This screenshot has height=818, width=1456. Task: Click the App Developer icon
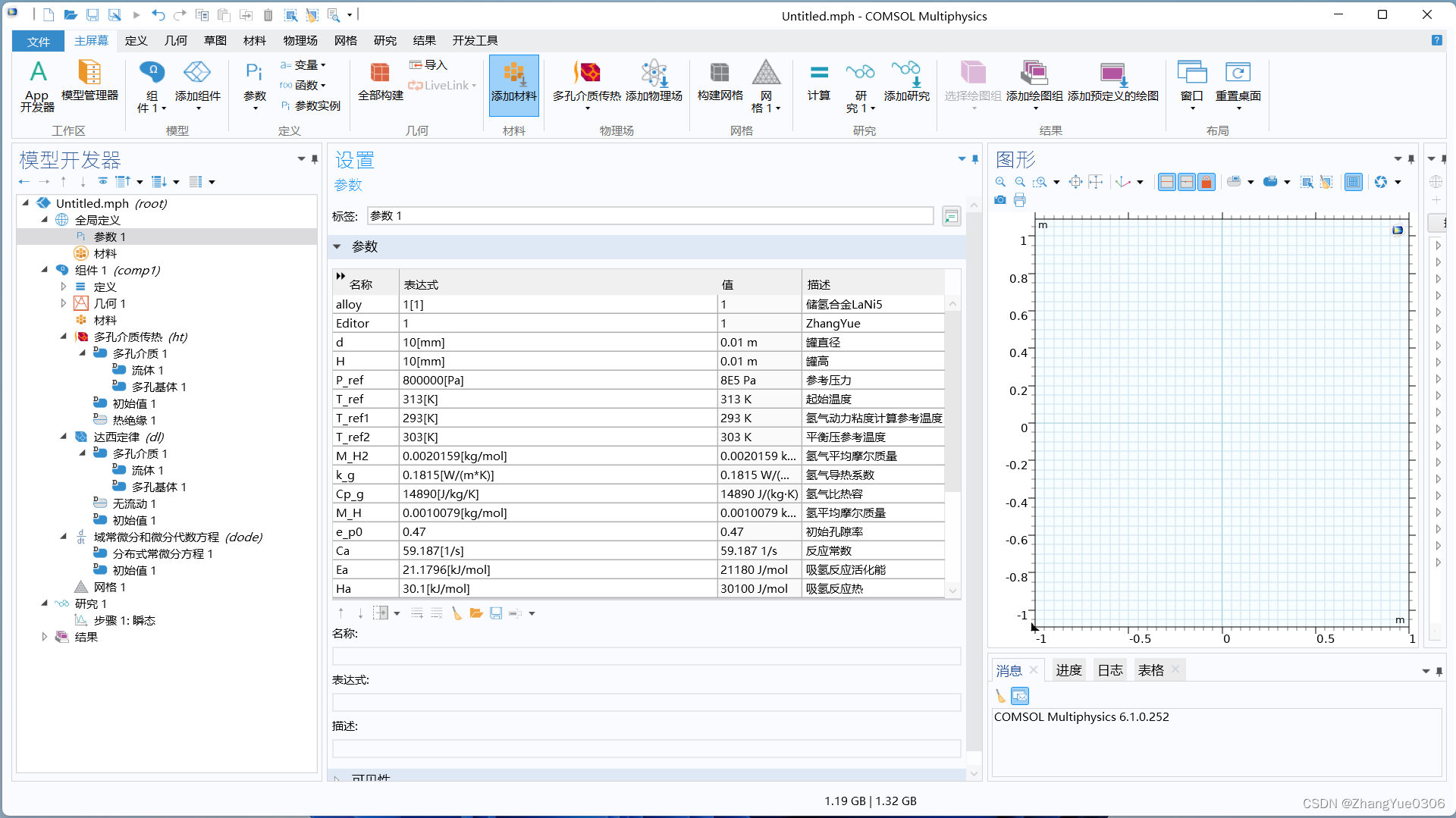pyautogui.click(x=37, y=86)
